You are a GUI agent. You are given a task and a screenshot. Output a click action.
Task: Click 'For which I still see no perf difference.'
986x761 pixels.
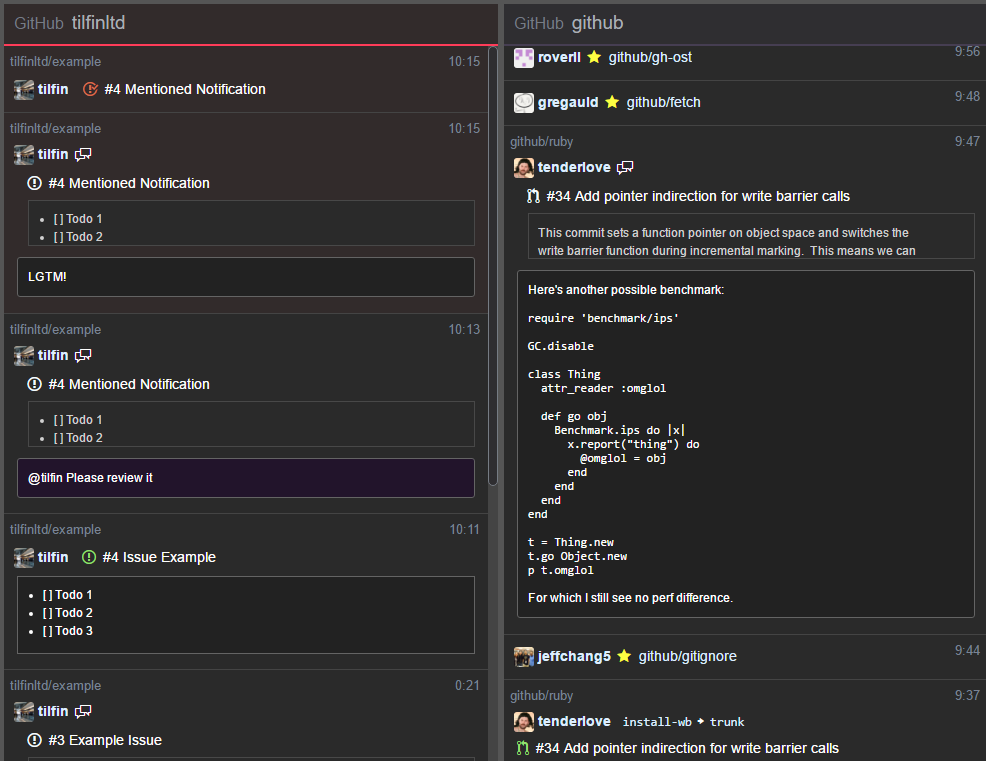click(631, 598)
